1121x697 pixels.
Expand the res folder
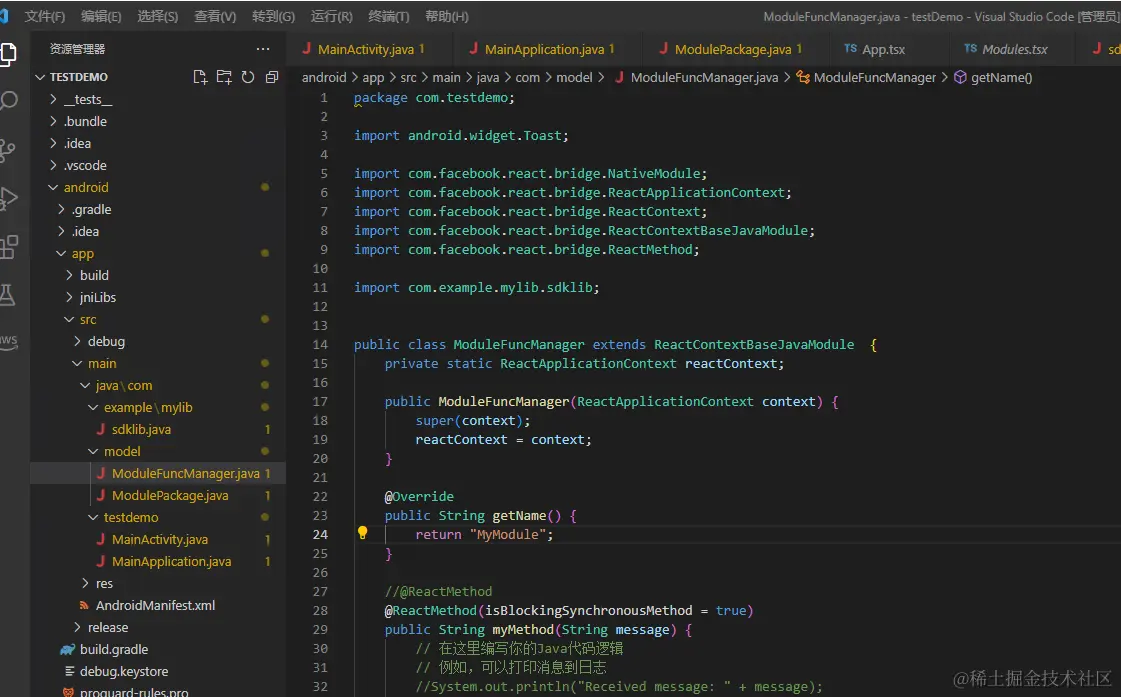85,583
